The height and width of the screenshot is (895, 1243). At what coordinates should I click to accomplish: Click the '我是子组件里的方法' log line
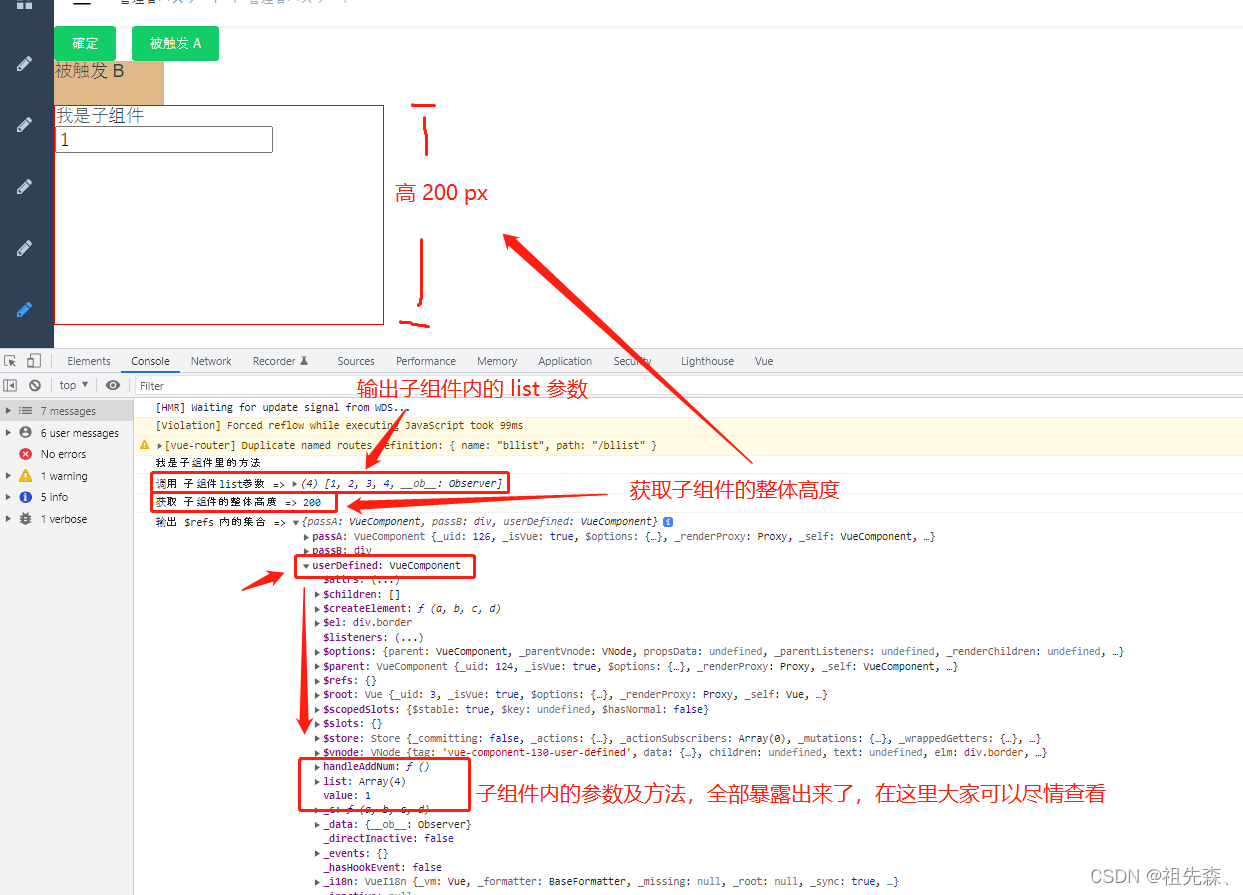207,462
